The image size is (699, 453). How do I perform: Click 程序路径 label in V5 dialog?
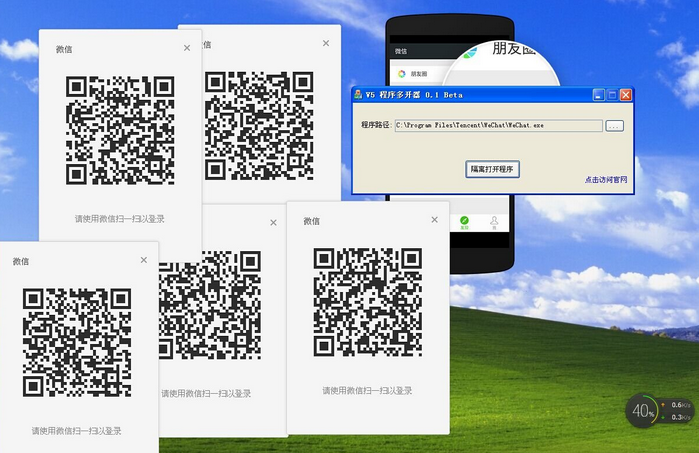click(x=375, y=125)
